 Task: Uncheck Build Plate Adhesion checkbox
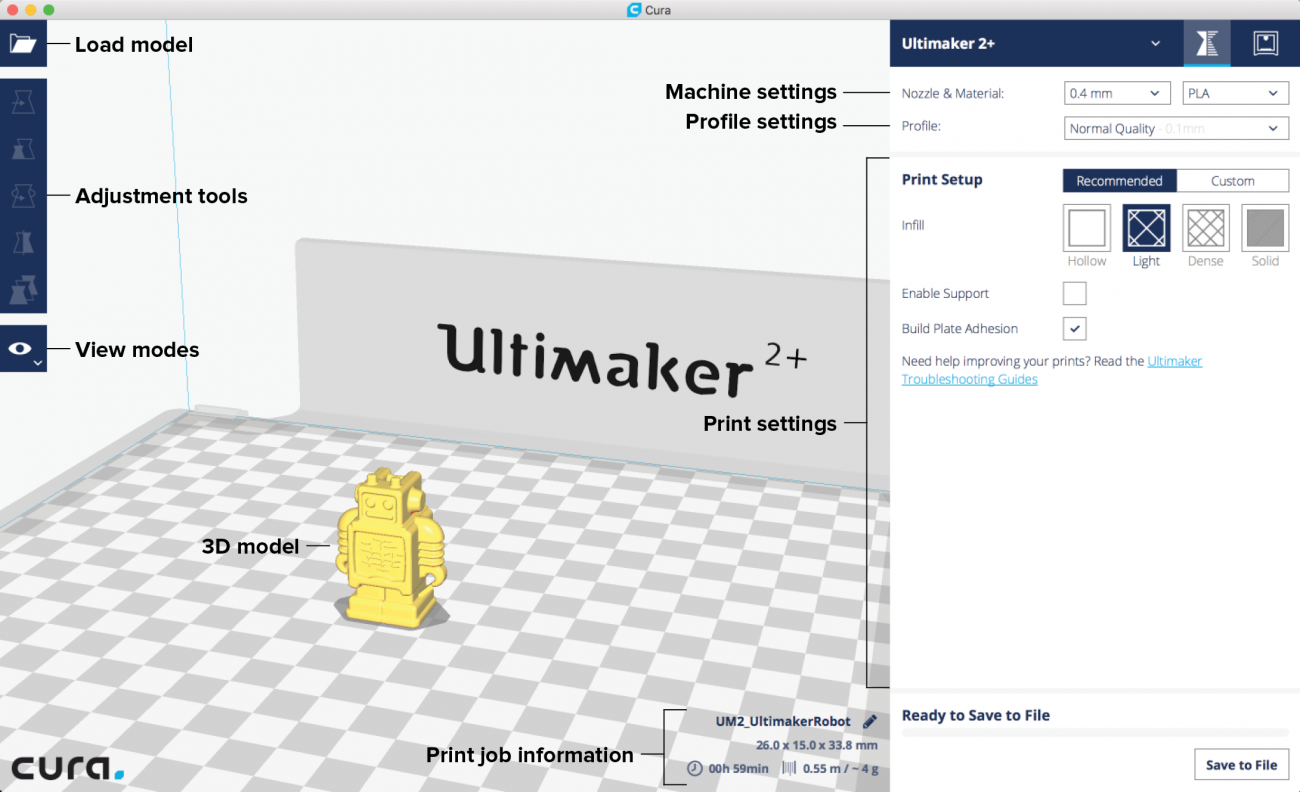(x=1074, y=328)
